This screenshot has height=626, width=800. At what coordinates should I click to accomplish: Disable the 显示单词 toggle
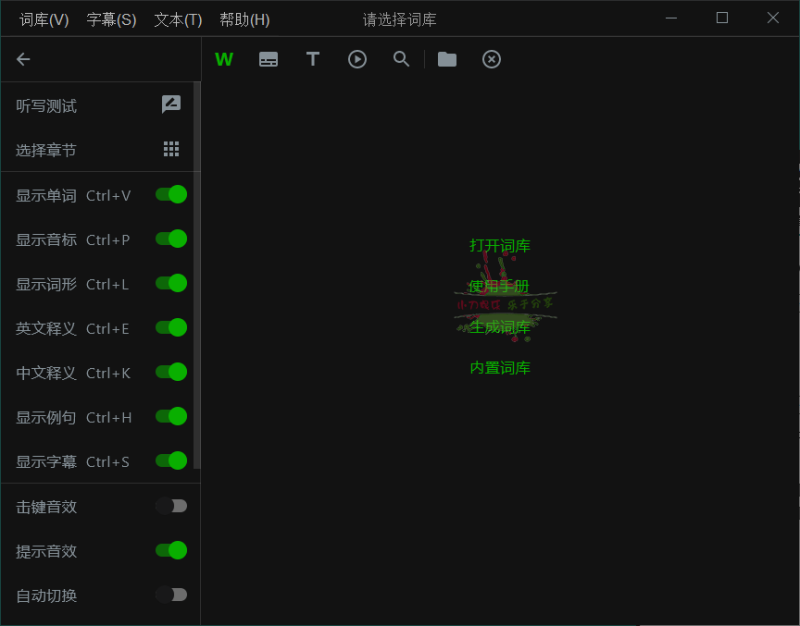(170, 195)
